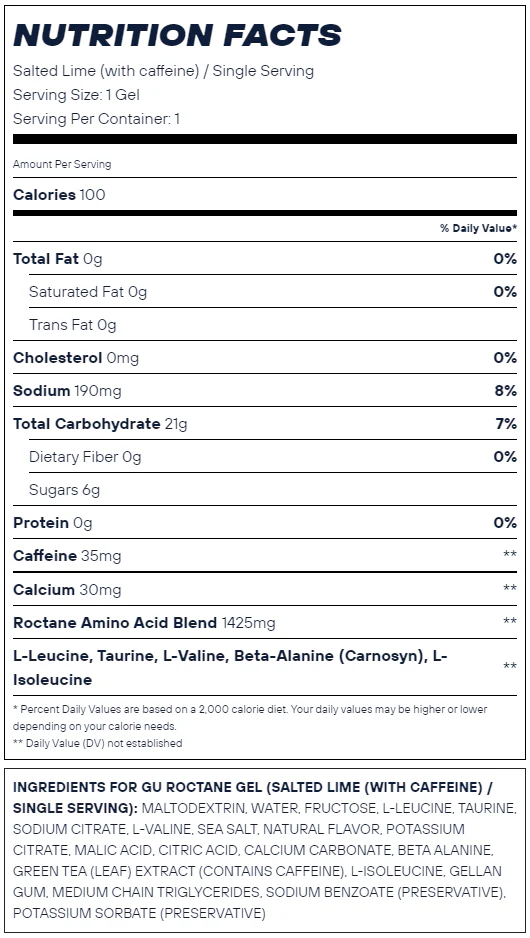
Task: Click the Sodium 8% daily value
Action: click(x=505, y=391)
